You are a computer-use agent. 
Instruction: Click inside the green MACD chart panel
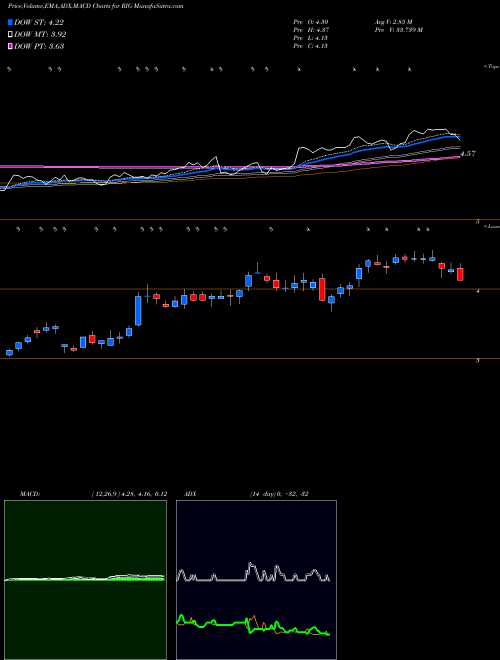coord(85,580)
